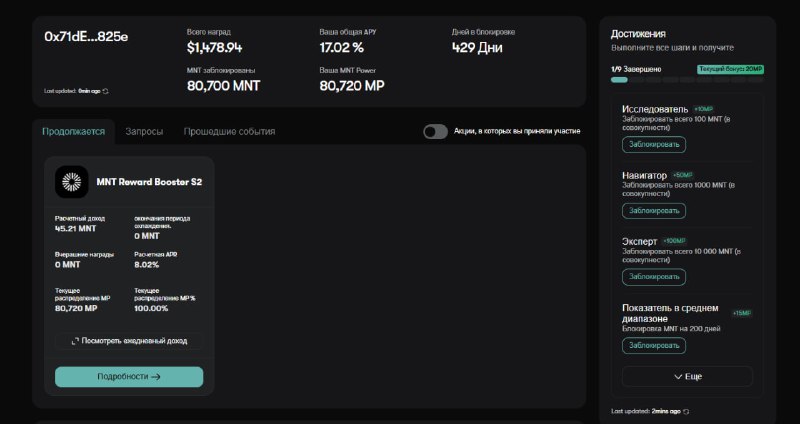
Task: Click the wallet address 0x71dE...825e
Action: click(86, 37)
